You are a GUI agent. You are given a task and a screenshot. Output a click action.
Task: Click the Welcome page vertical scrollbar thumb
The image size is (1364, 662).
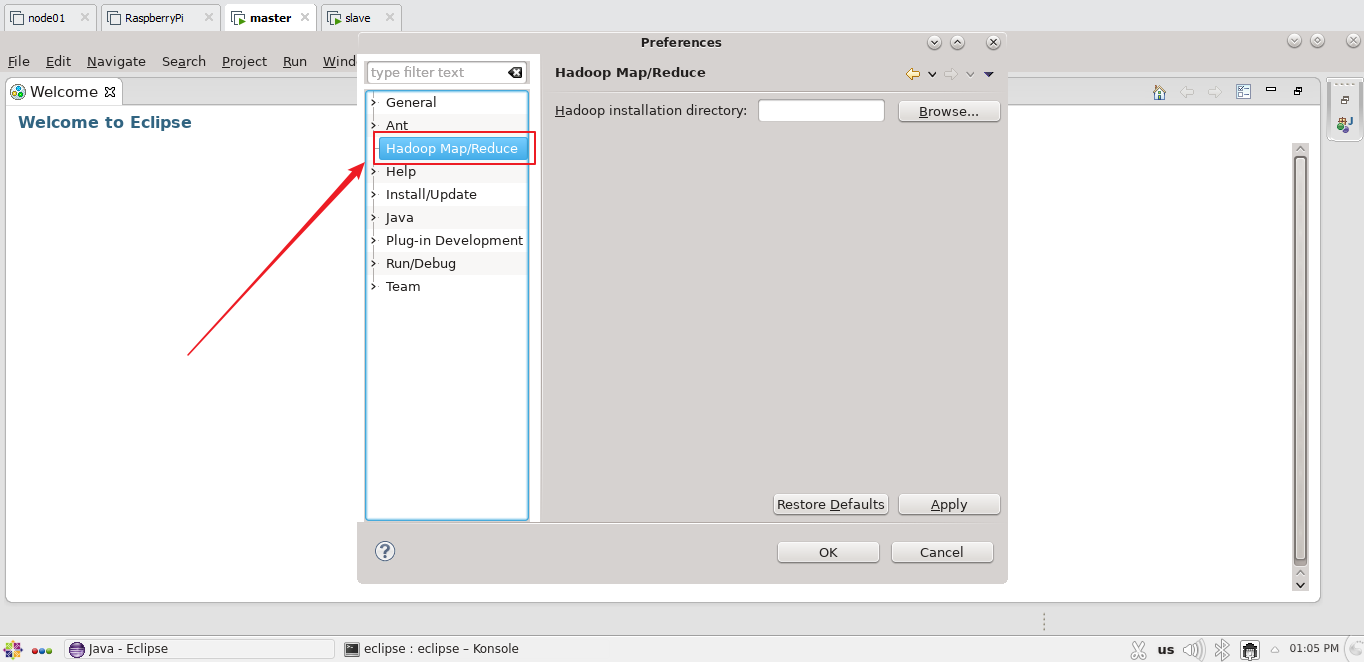tap(1300, 358)
